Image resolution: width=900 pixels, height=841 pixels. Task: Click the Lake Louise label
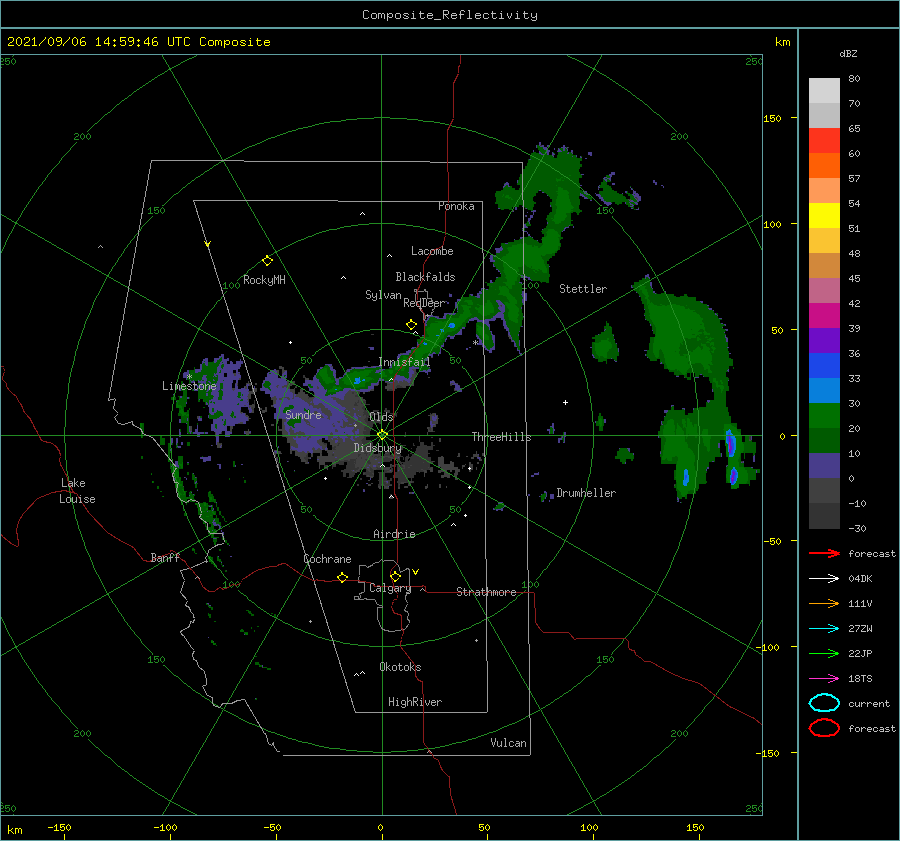tap(77, 491)
